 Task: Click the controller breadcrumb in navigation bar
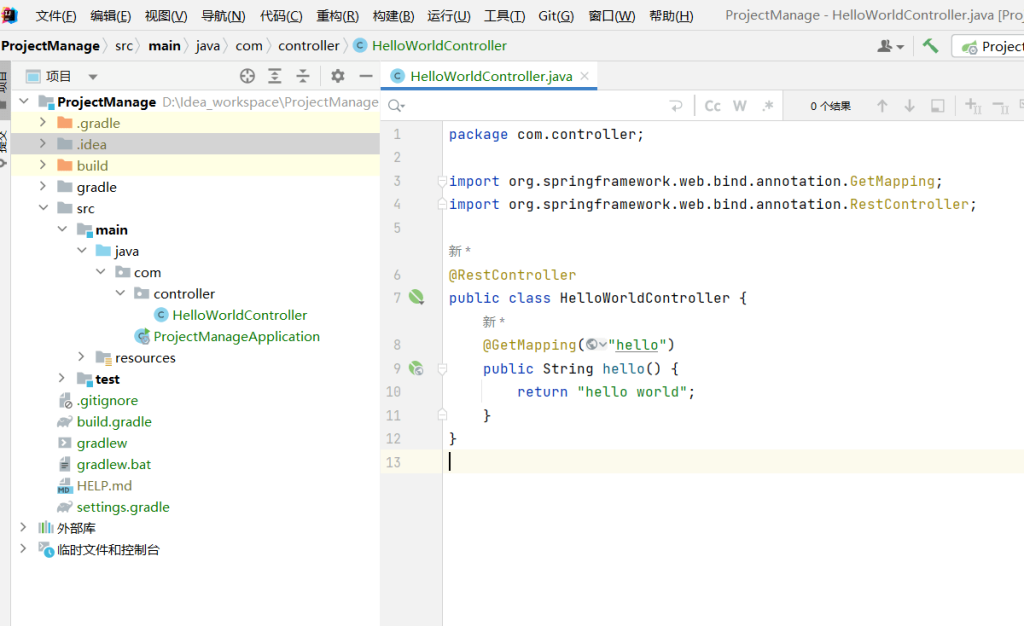tap(308, 46)
